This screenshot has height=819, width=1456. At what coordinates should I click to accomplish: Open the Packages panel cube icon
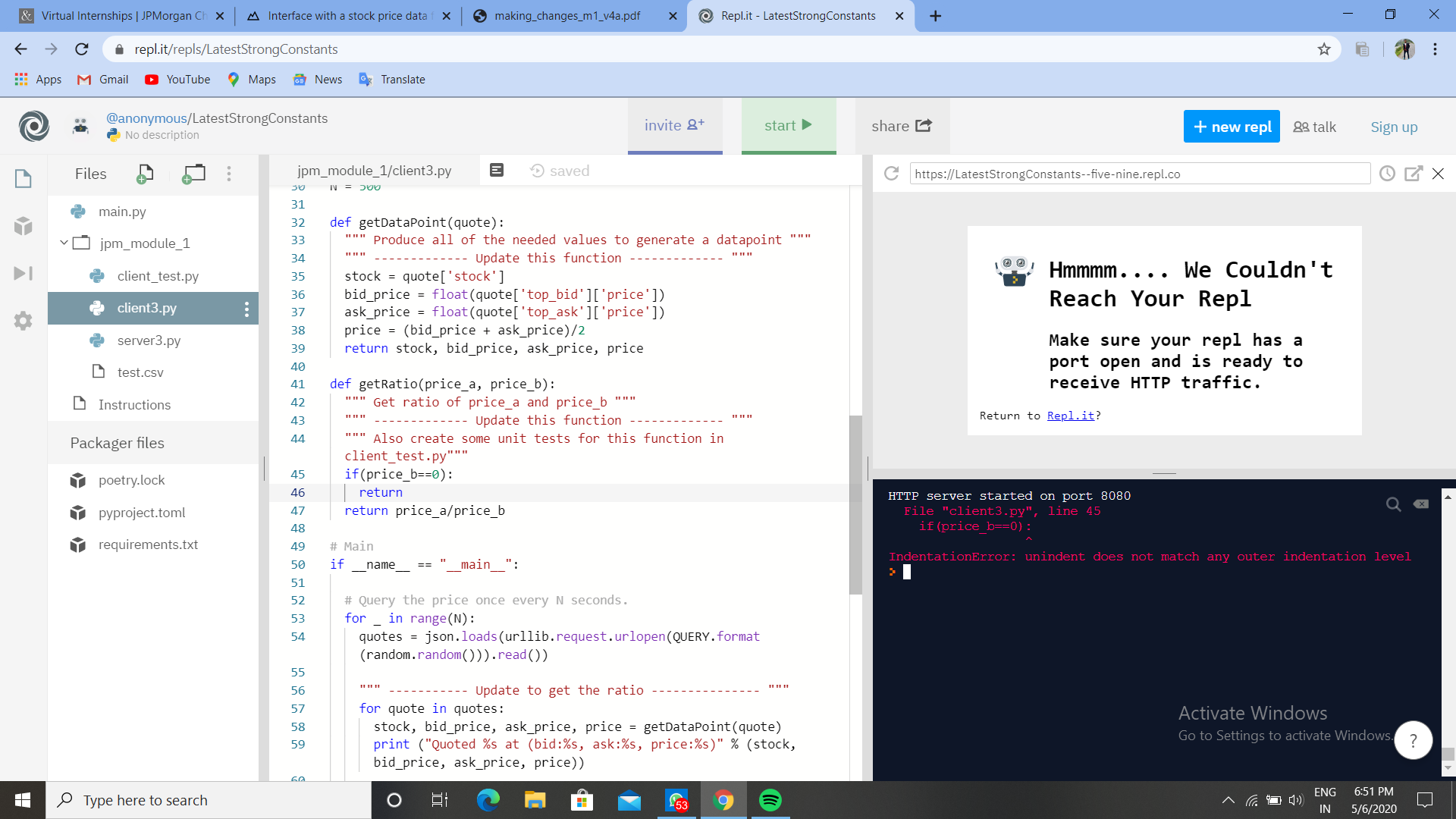click(x=23, y=226)
